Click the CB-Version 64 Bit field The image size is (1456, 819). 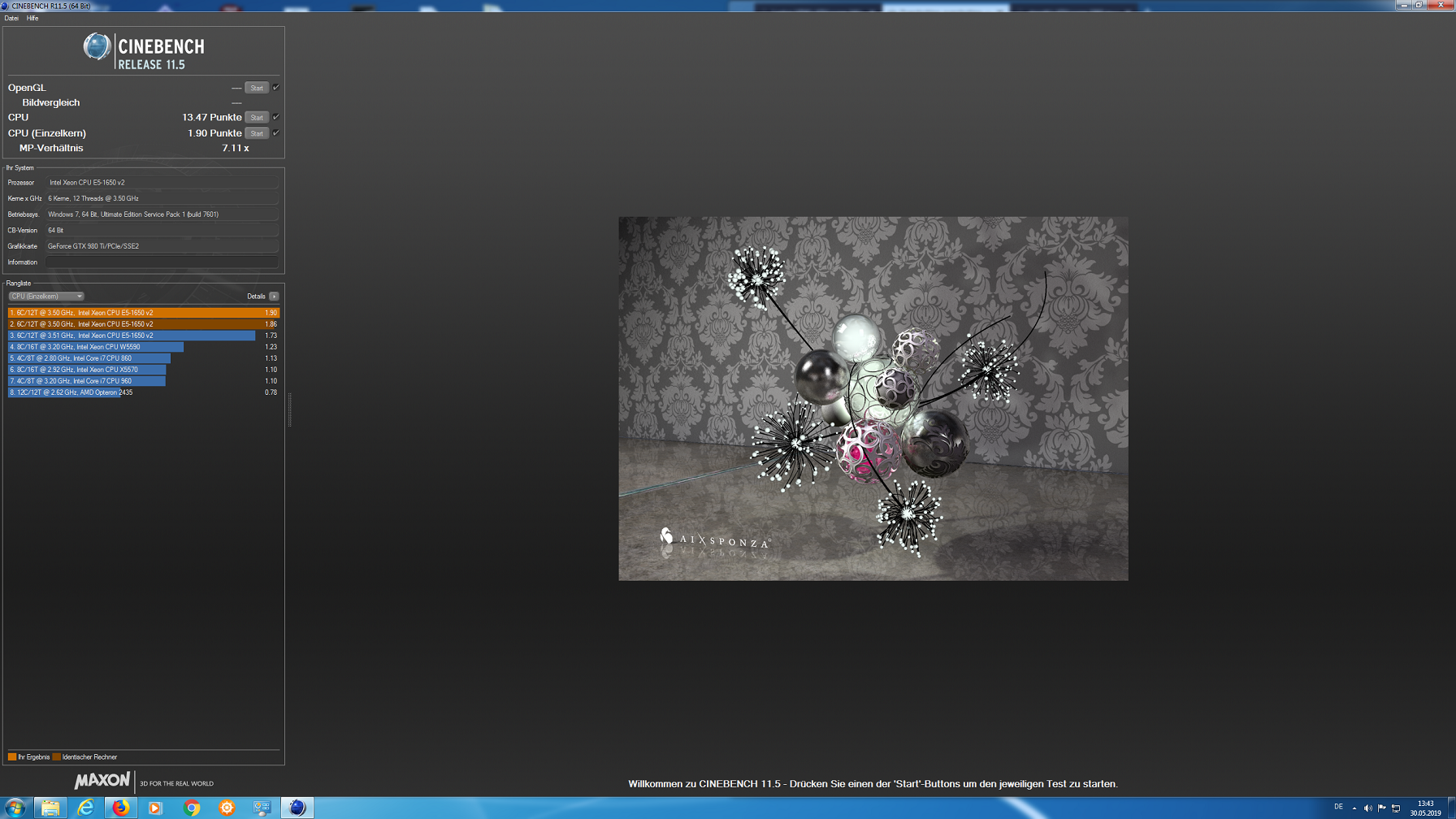(162, 231)
